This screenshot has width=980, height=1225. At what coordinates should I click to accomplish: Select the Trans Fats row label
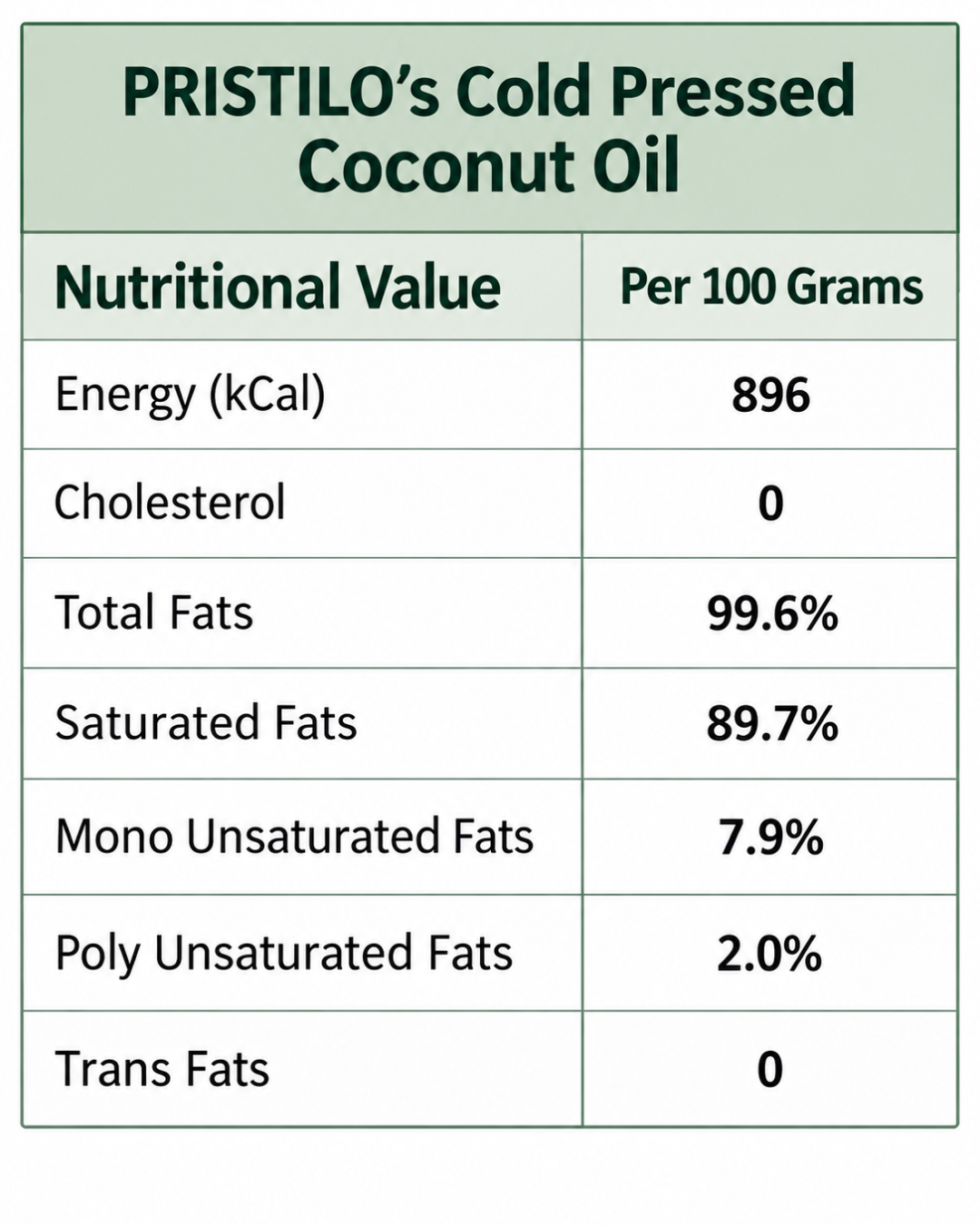[162, 1069]
